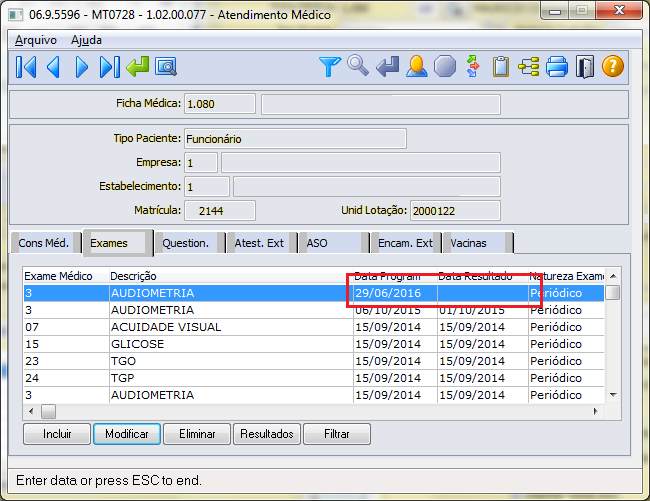Switch to Encam. Ext tab

tap(406, 243)
